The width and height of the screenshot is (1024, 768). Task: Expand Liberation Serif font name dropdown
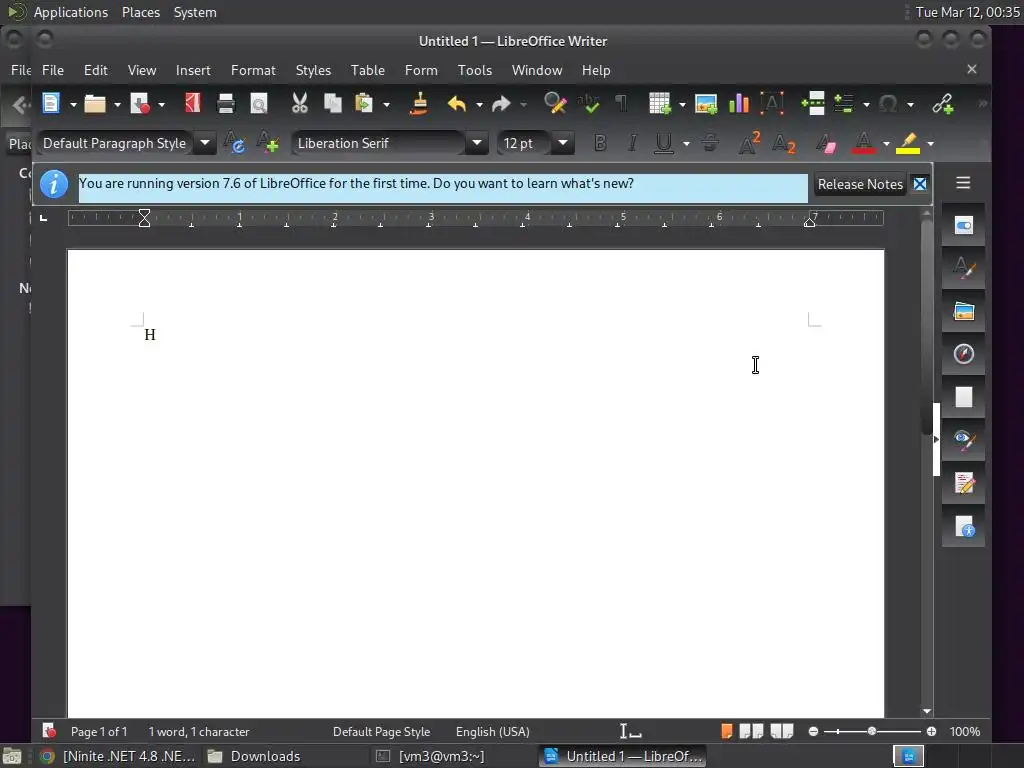coord(477,142)
